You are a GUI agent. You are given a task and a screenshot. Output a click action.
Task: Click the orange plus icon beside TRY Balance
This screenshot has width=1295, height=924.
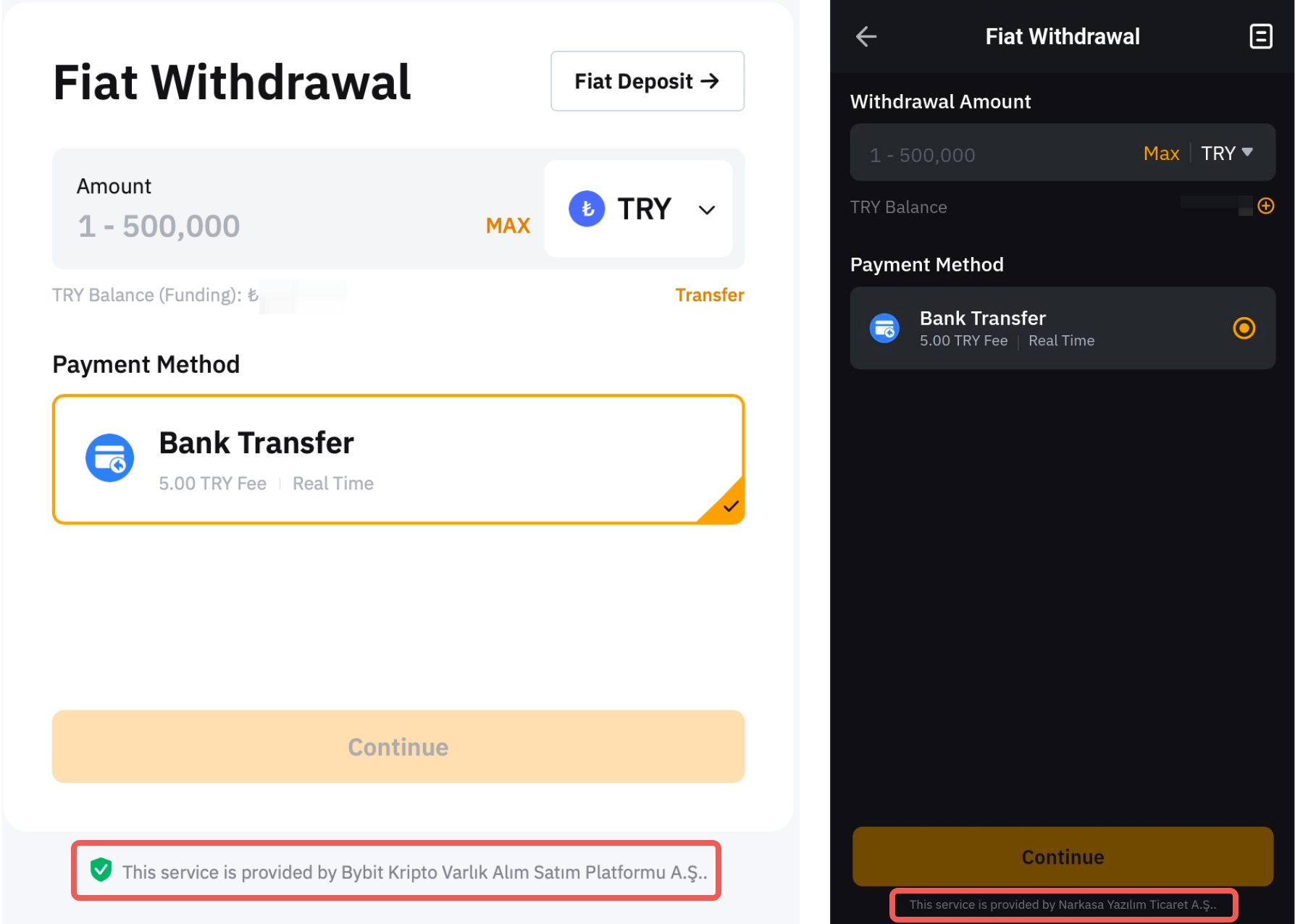(1266, 206)
